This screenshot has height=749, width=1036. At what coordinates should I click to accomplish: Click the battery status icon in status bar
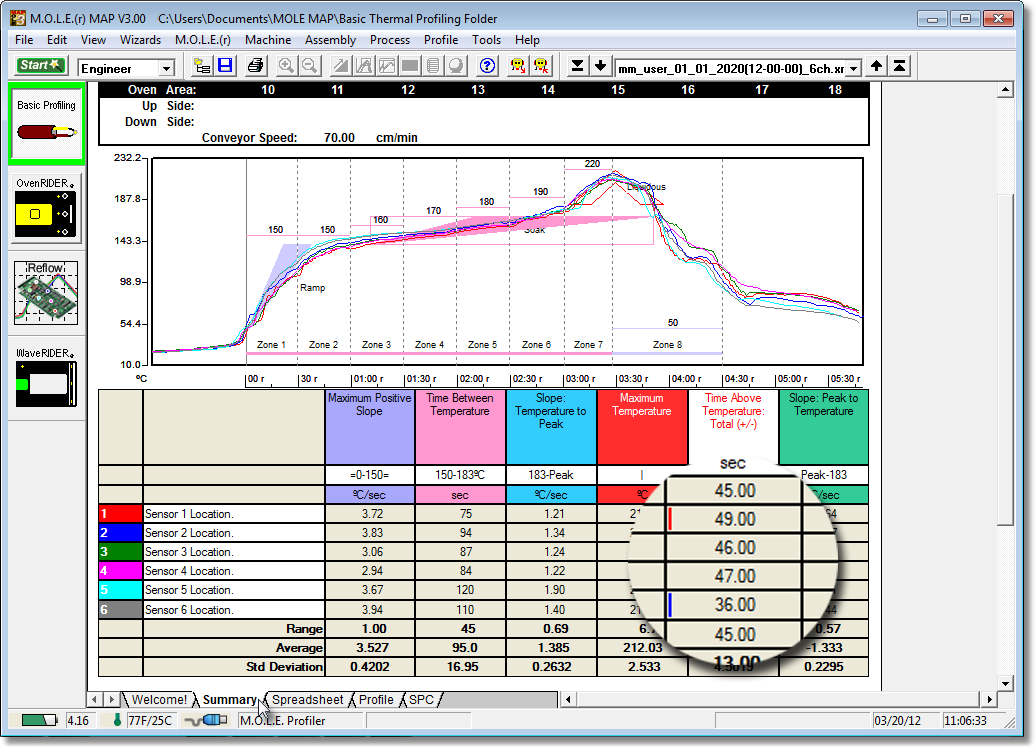point(38,721)
